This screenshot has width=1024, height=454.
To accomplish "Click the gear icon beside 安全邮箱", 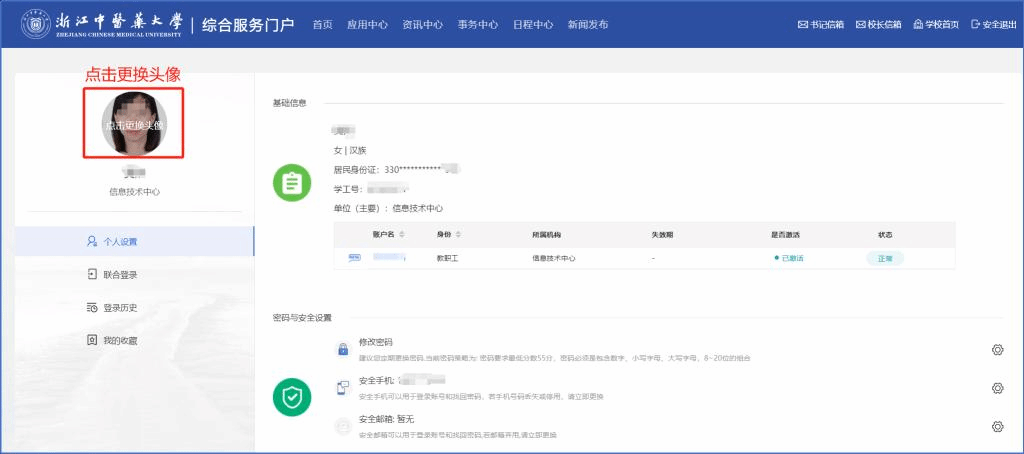I will click(997, 426).
